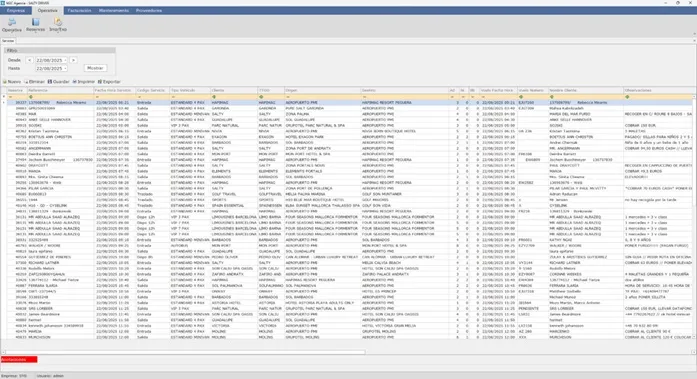
Task: Sort by the Fecha Hora Servicio column header
Action: pos(114,90)
